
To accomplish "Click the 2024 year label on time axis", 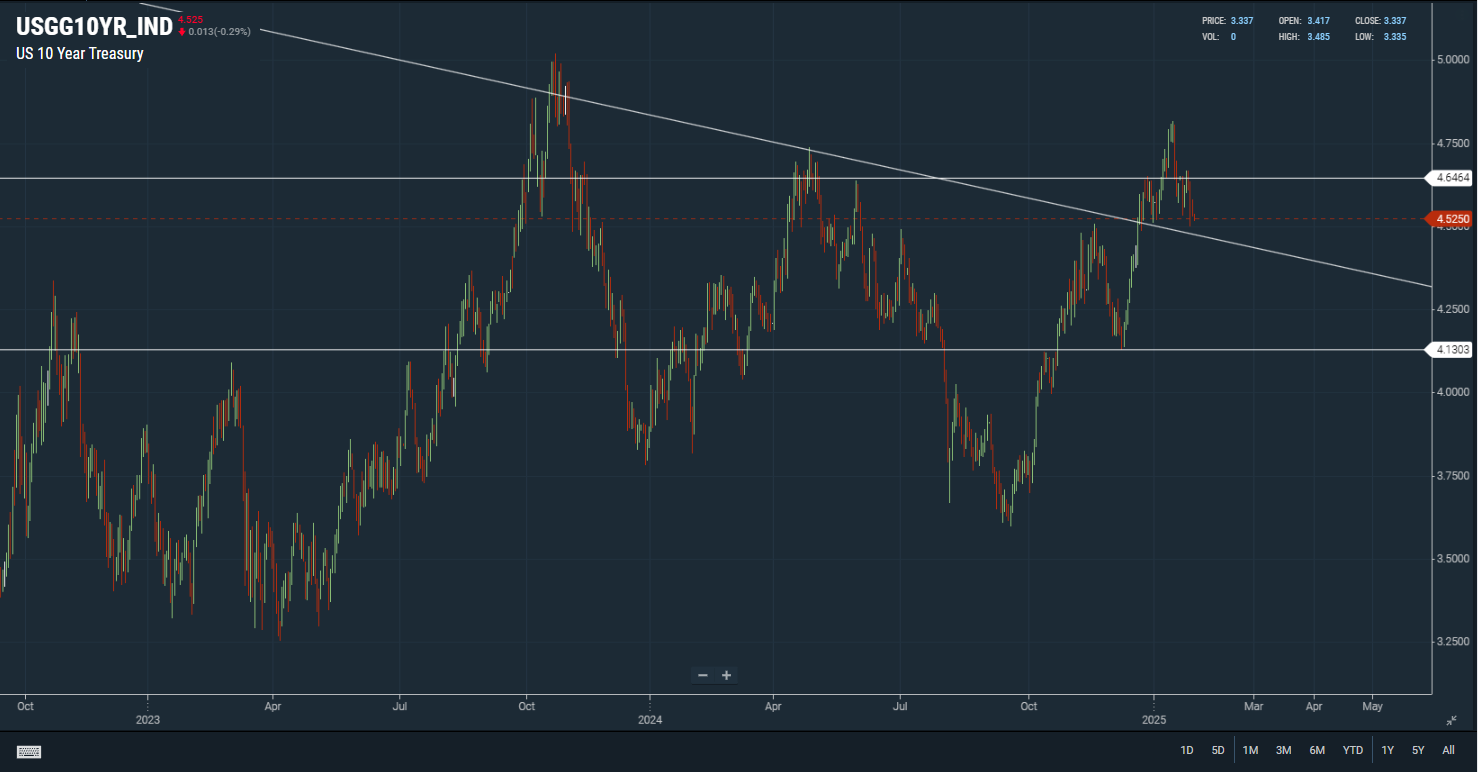I will (x=650, y=720).
